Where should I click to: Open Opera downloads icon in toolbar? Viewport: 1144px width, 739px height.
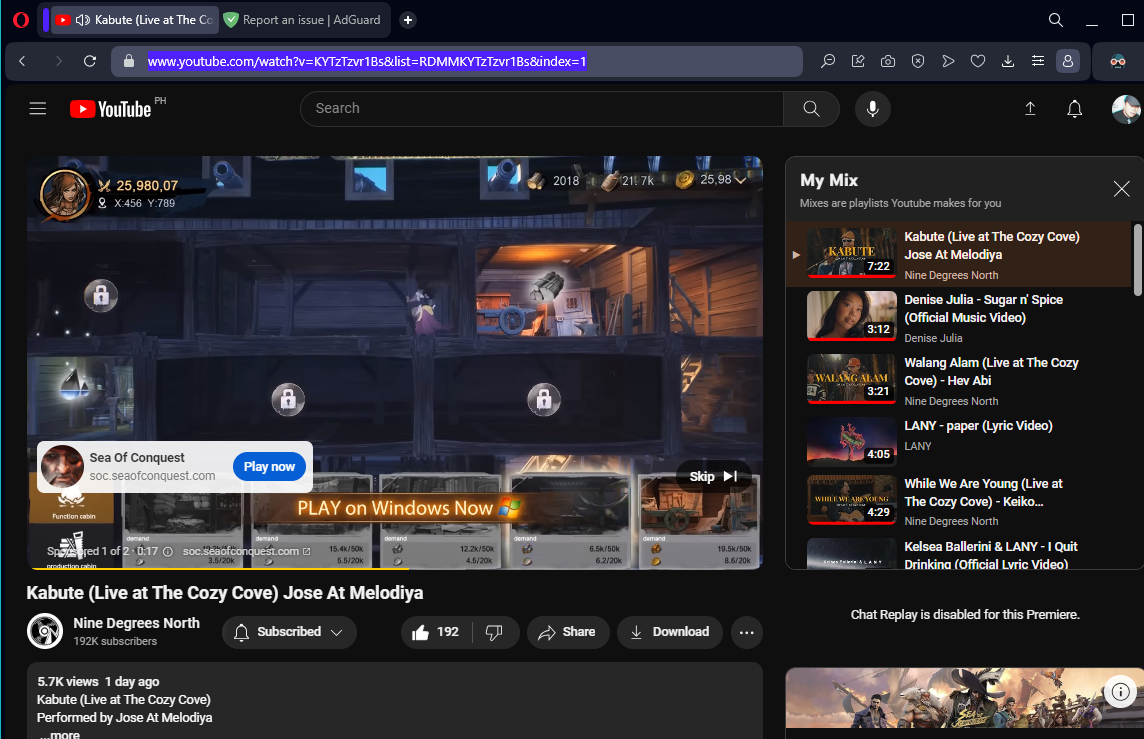[1008, 62]
